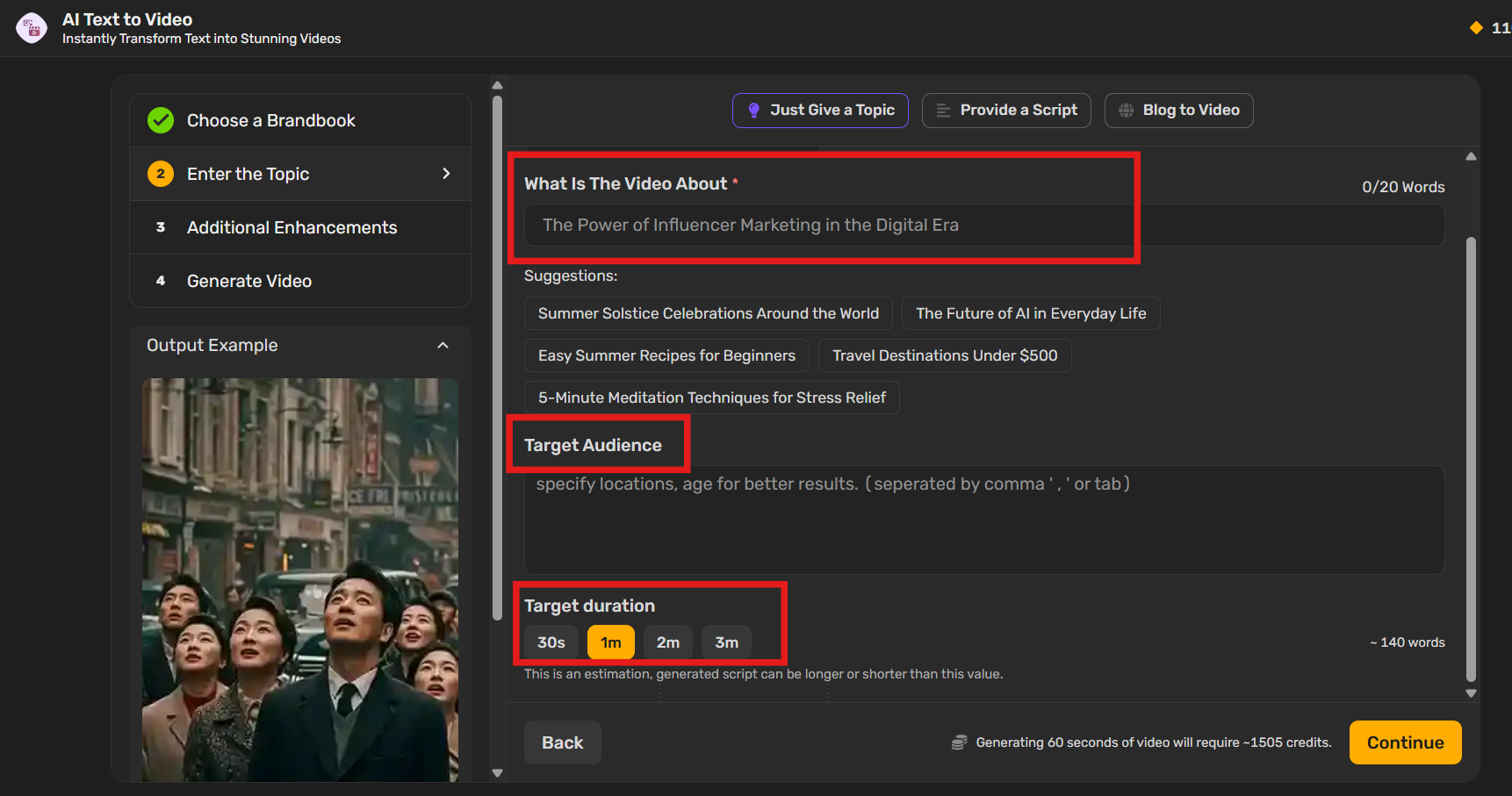The image size is (1512, 796).
Task: Click the Continue button
Action: (x=1405, y=742)
